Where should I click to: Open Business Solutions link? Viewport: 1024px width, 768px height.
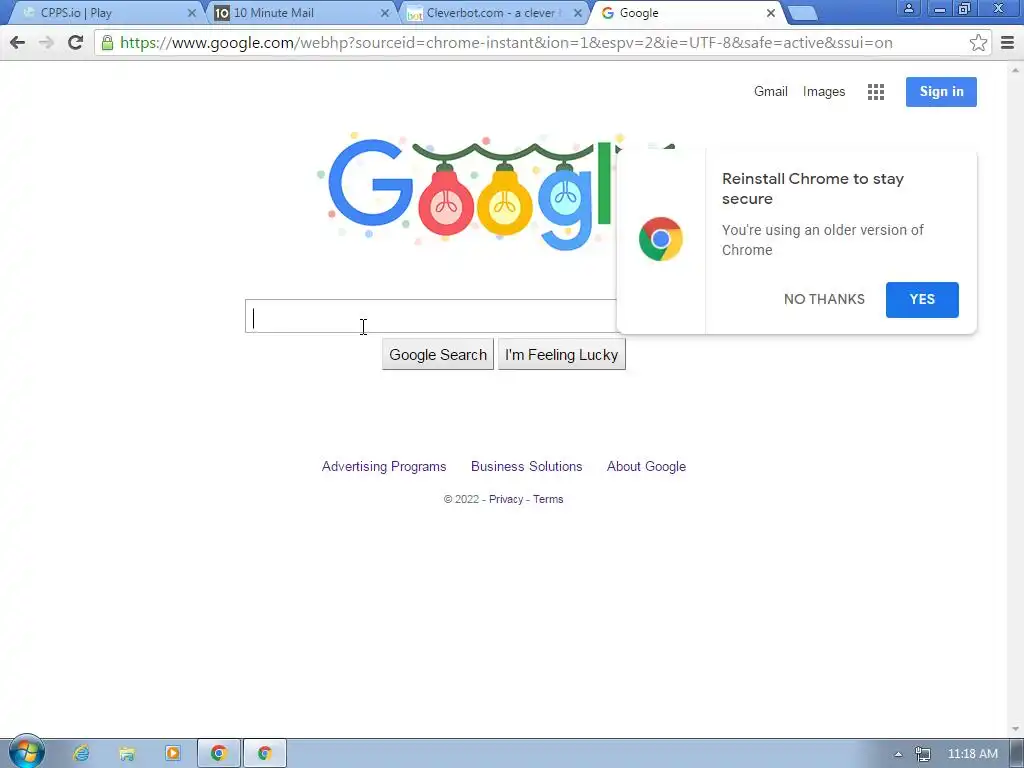526,466
